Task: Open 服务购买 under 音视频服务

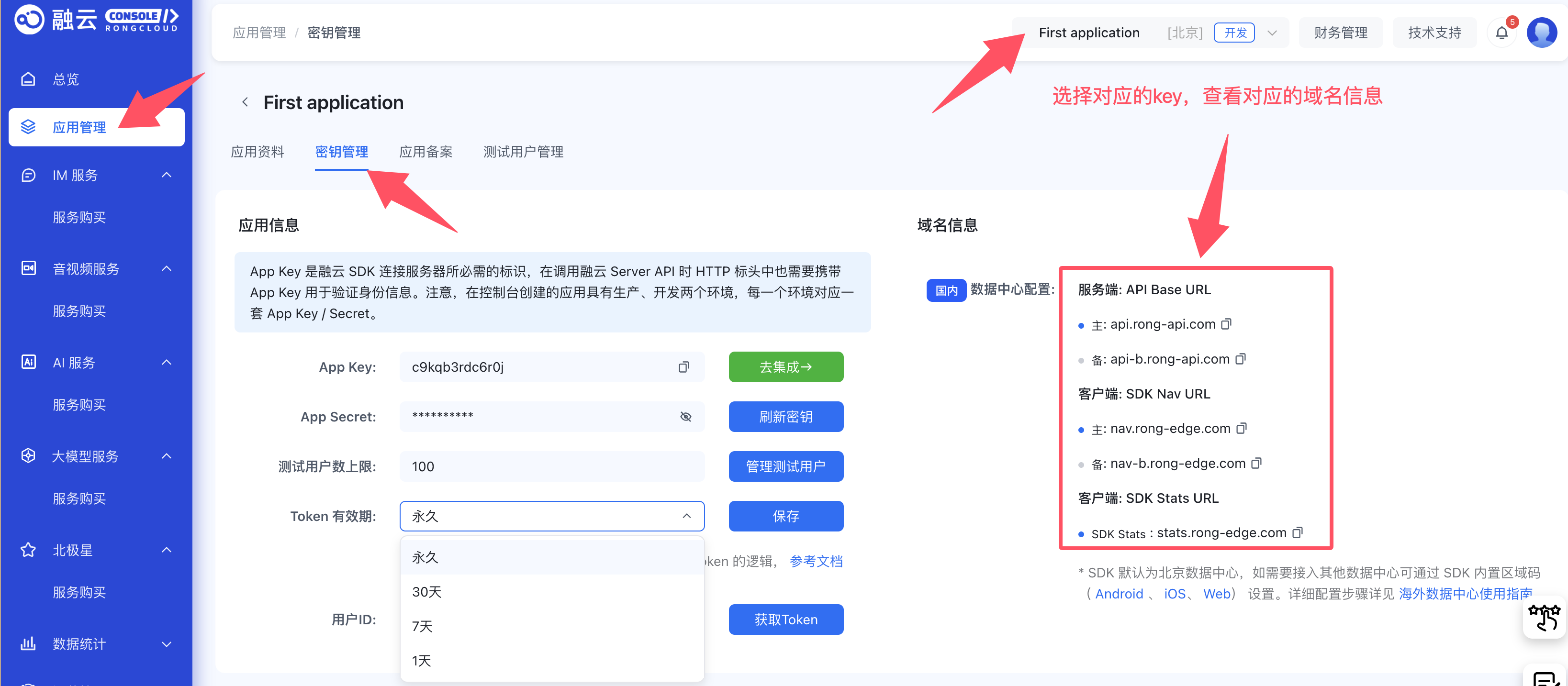Action: tap(79, 311)
